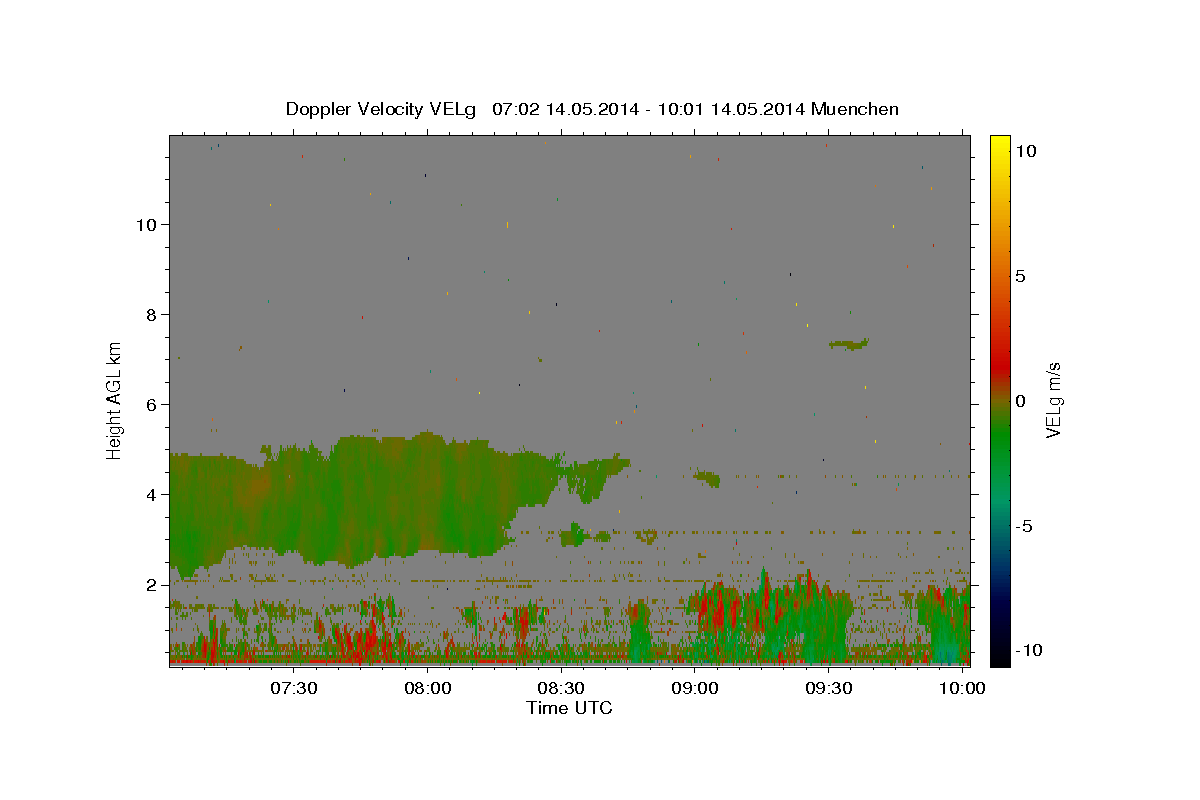The image size is (1200, 800).
Task: Click the 08:00 time tick label
Action: [428, 688]
